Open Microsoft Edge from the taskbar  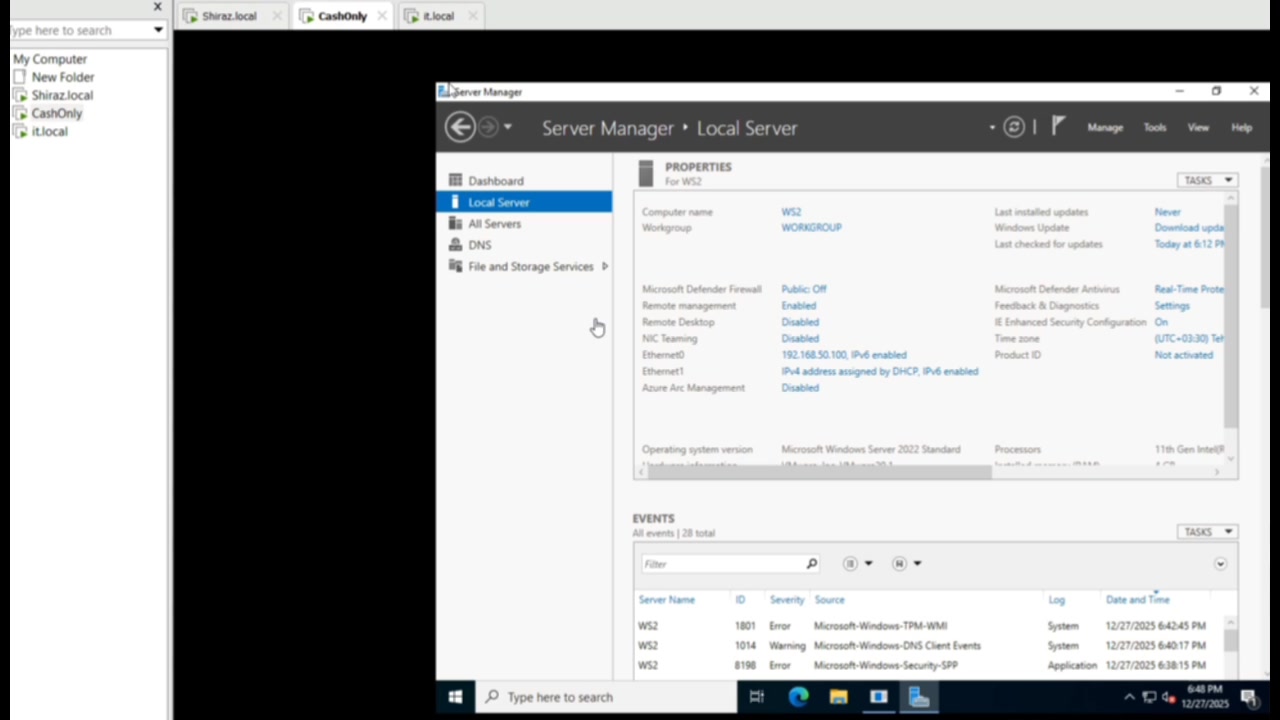click(x=798, y=697)
